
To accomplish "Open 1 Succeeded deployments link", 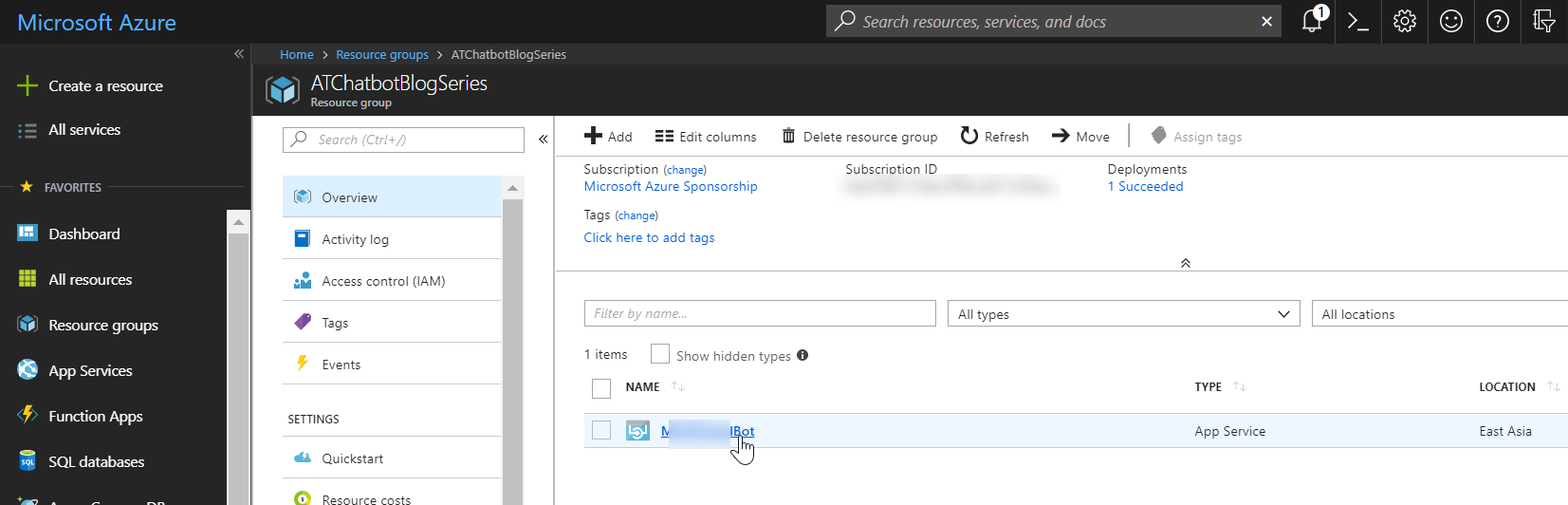I will point(1146,186).
